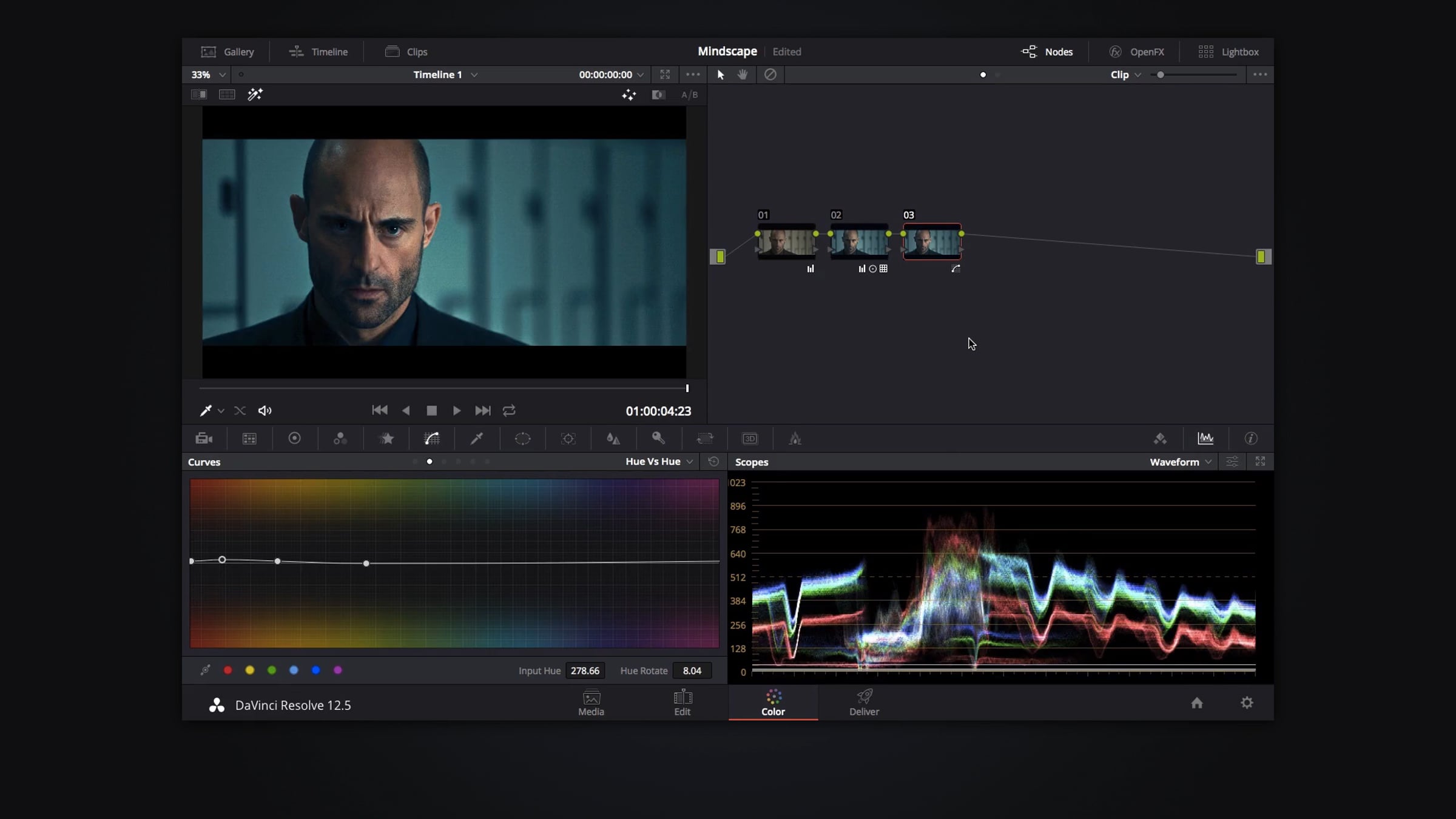The height and width of the screenshot is (819, 1456).
Task: Mute the viewer audio
Action: point(265,411)
